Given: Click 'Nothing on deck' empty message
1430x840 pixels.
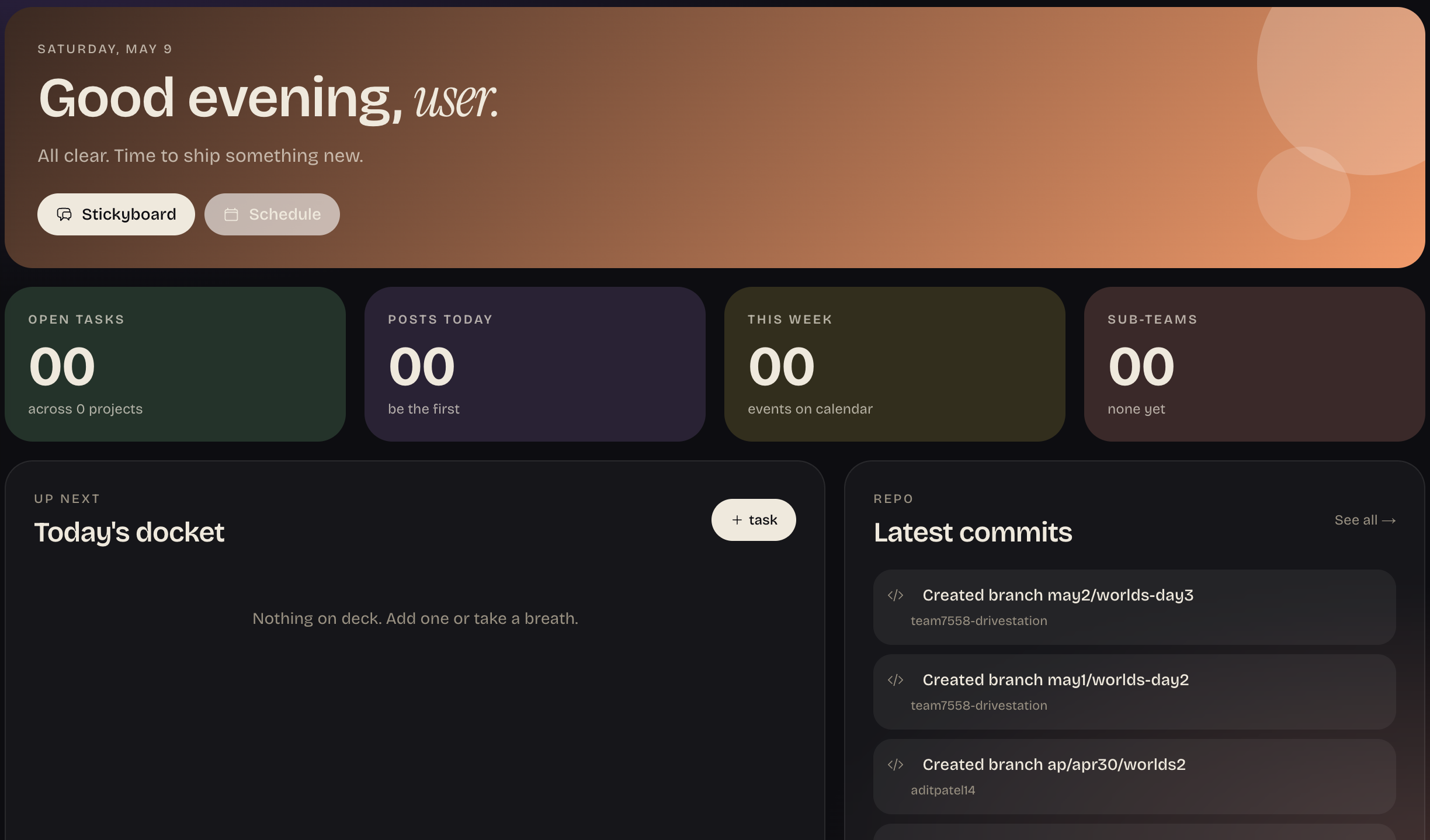Looking at the screenshot, I should [x=415, y=619].
